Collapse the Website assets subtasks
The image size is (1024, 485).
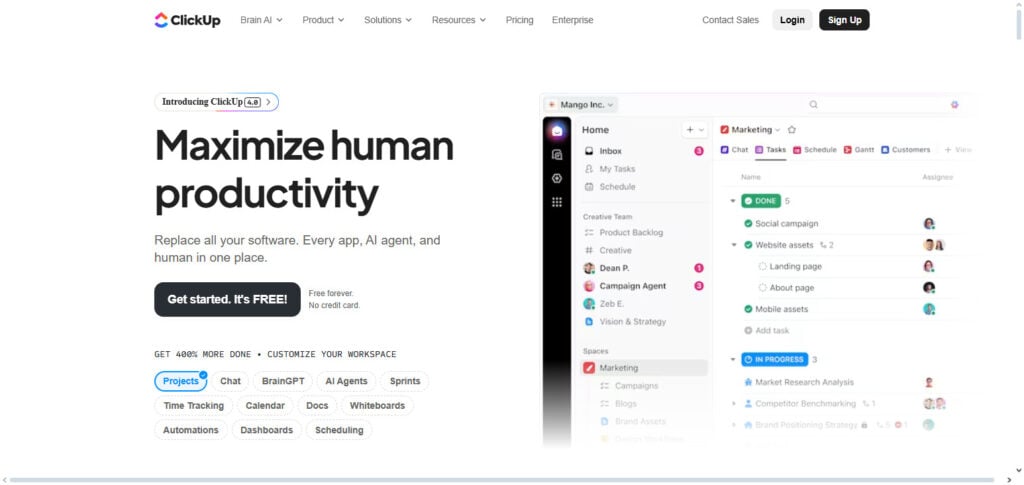[x=733, y=245]
